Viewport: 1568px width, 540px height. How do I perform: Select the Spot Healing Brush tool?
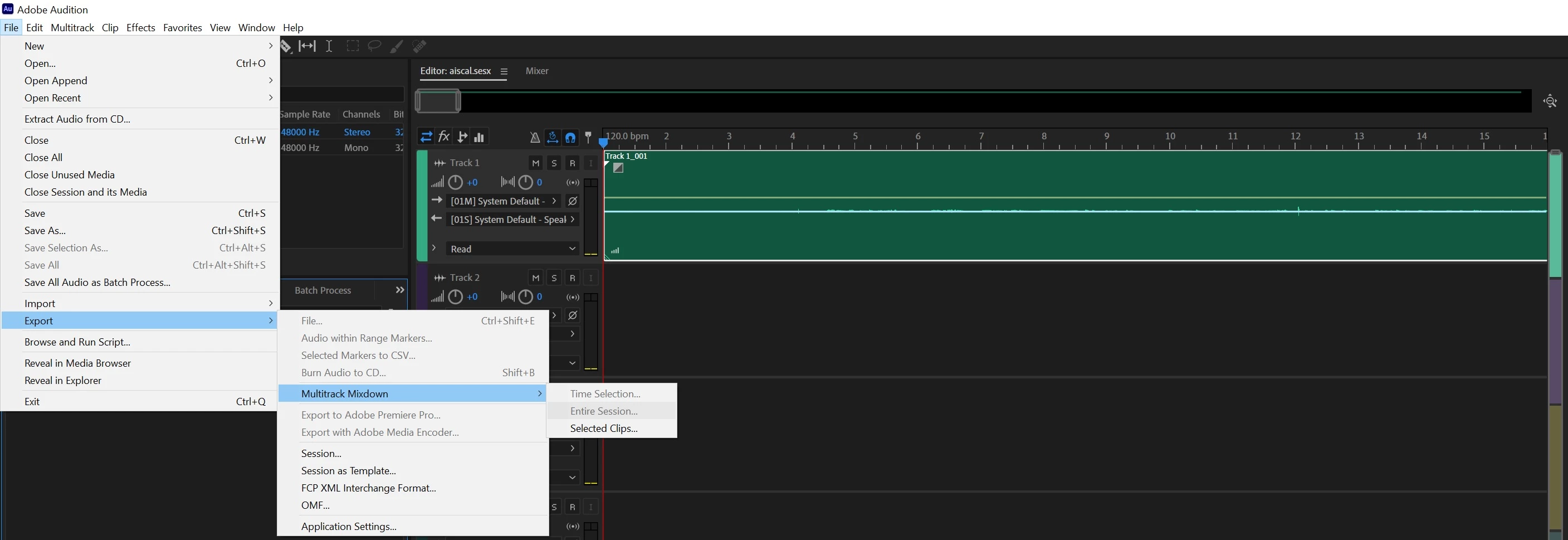[419, 46]
